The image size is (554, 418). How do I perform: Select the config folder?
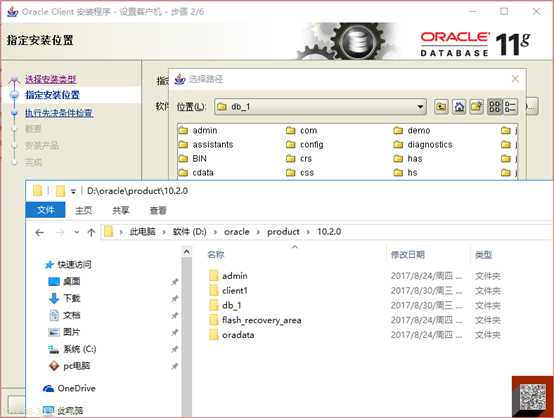[305, 145]
